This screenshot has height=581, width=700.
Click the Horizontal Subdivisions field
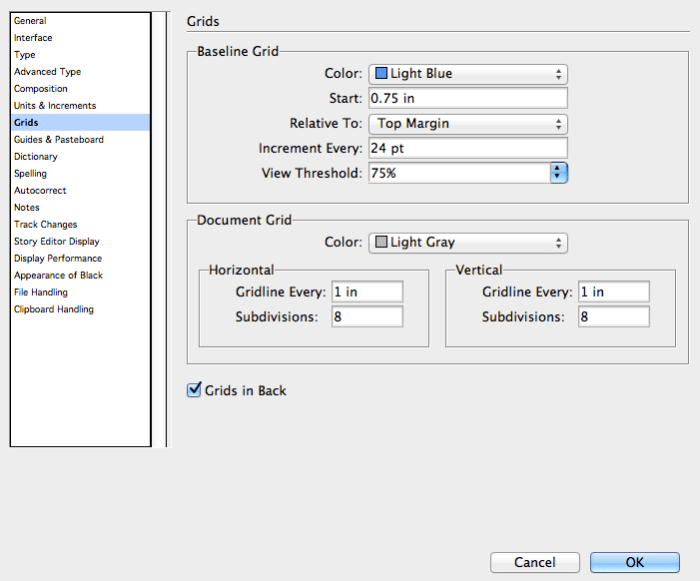point(367,317)
